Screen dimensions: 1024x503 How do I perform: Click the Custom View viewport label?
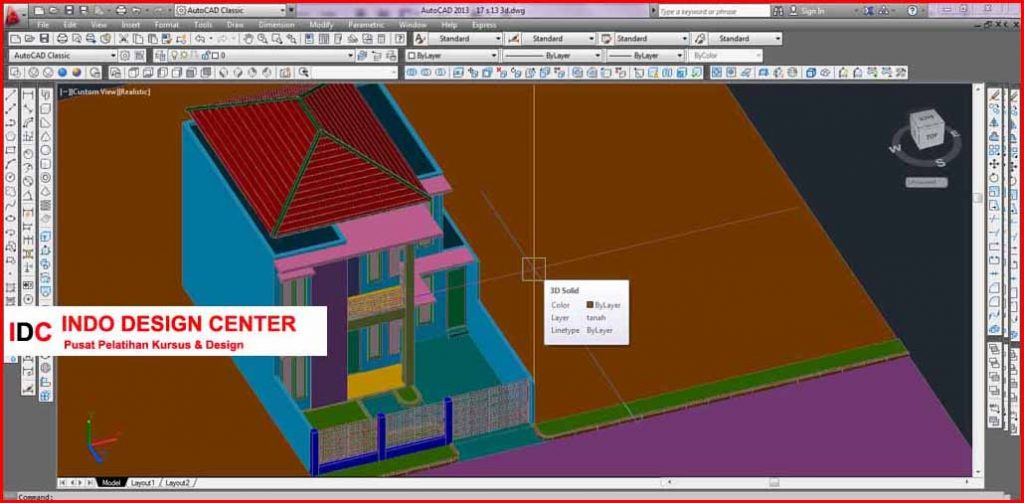point(93,92)
